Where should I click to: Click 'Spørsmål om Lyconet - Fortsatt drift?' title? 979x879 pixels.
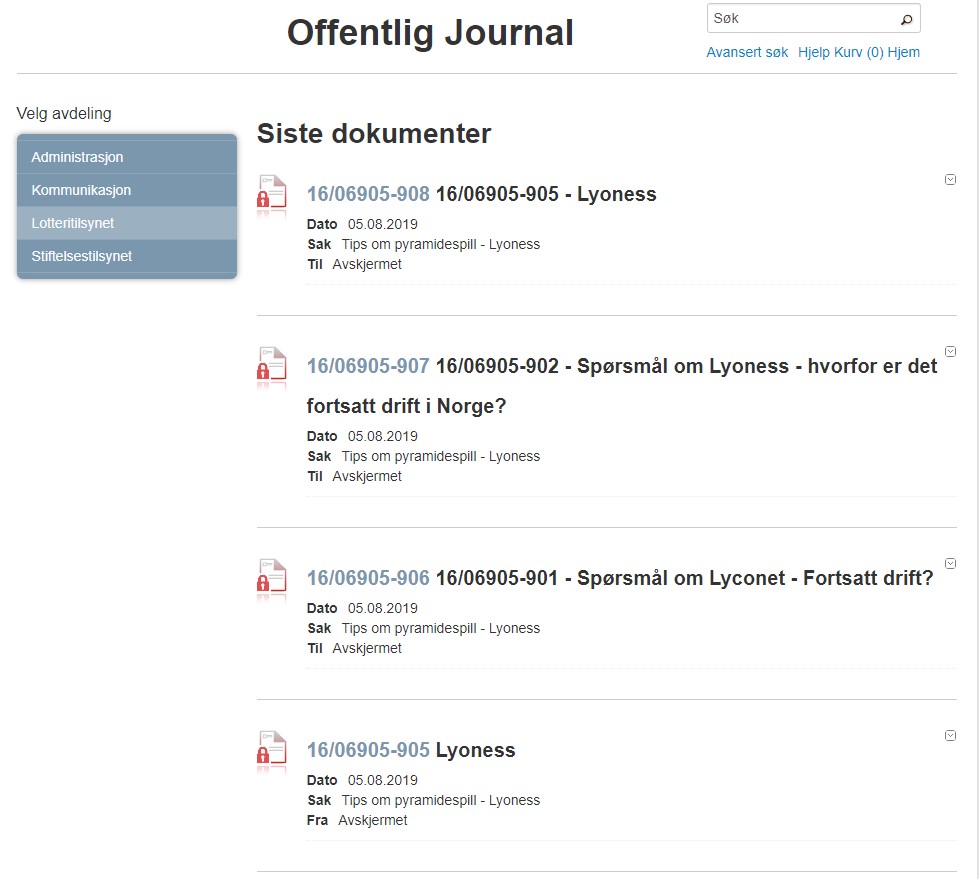click(x=755, y=578)
